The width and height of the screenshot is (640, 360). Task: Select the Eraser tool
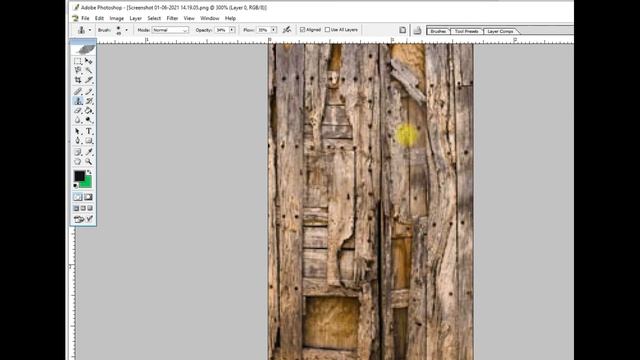click(78, 111)
